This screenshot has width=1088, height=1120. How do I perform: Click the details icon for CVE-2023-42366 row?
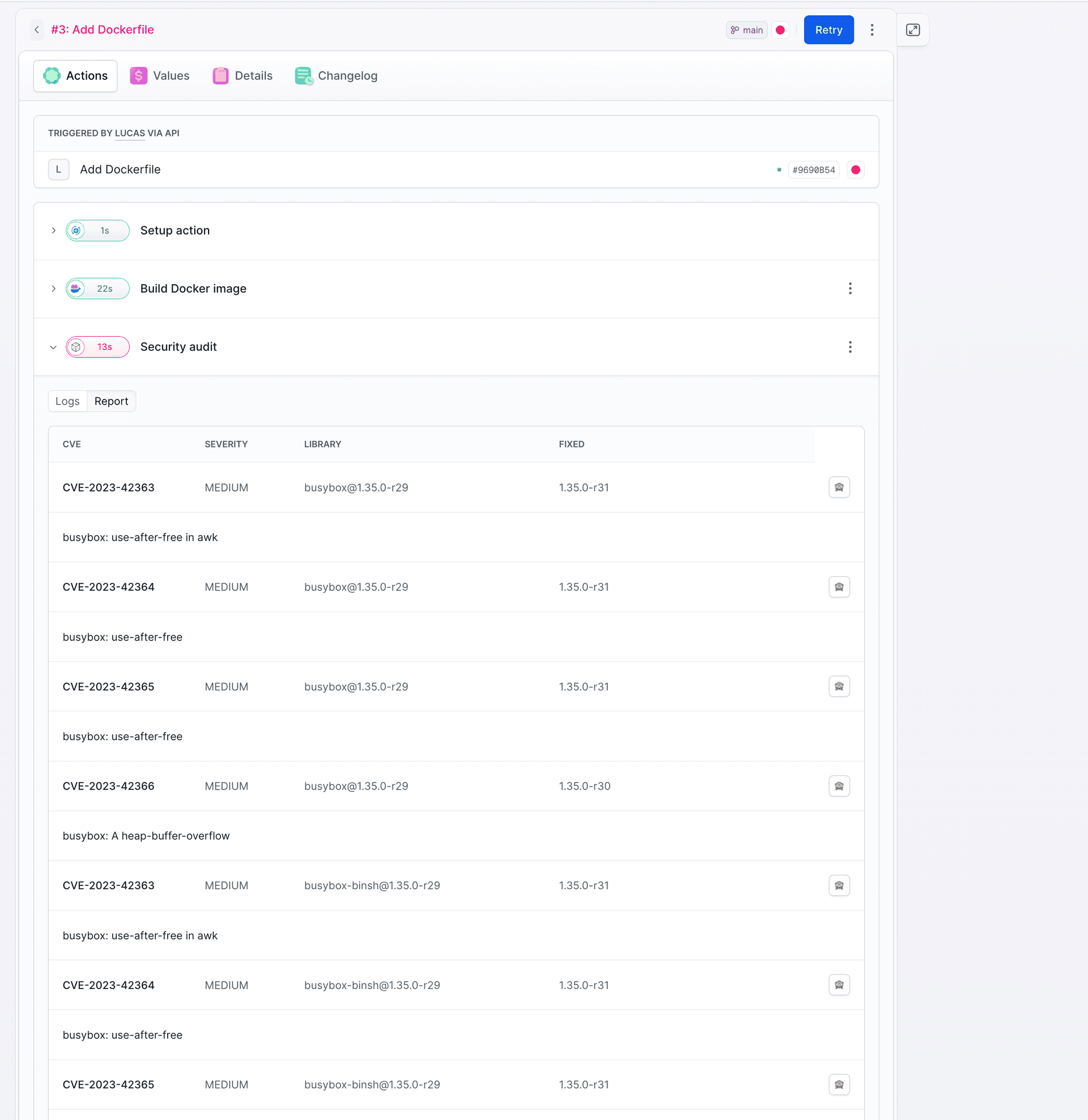pyautogui.click(x=839, y=786)
